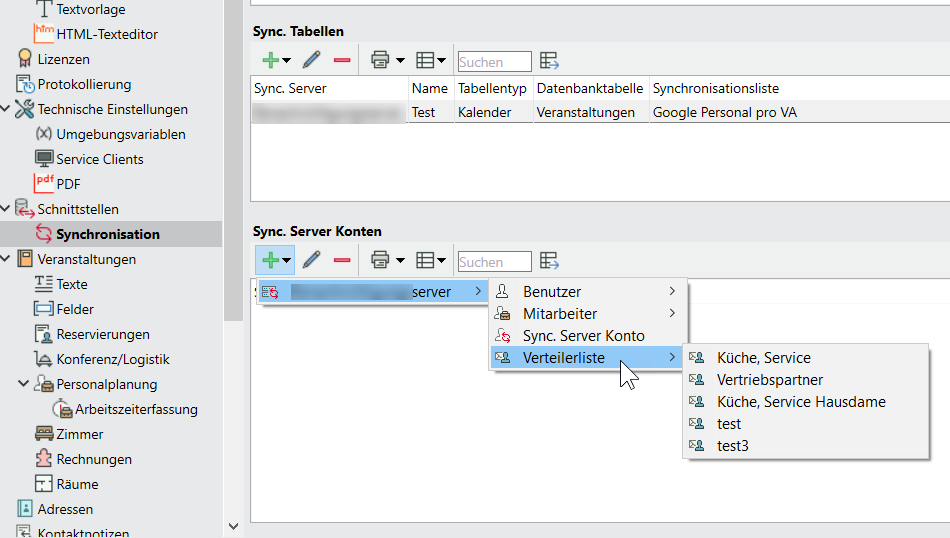Click the sidebar scroll down arrow

pyautogui.click(x=233, y=526)
